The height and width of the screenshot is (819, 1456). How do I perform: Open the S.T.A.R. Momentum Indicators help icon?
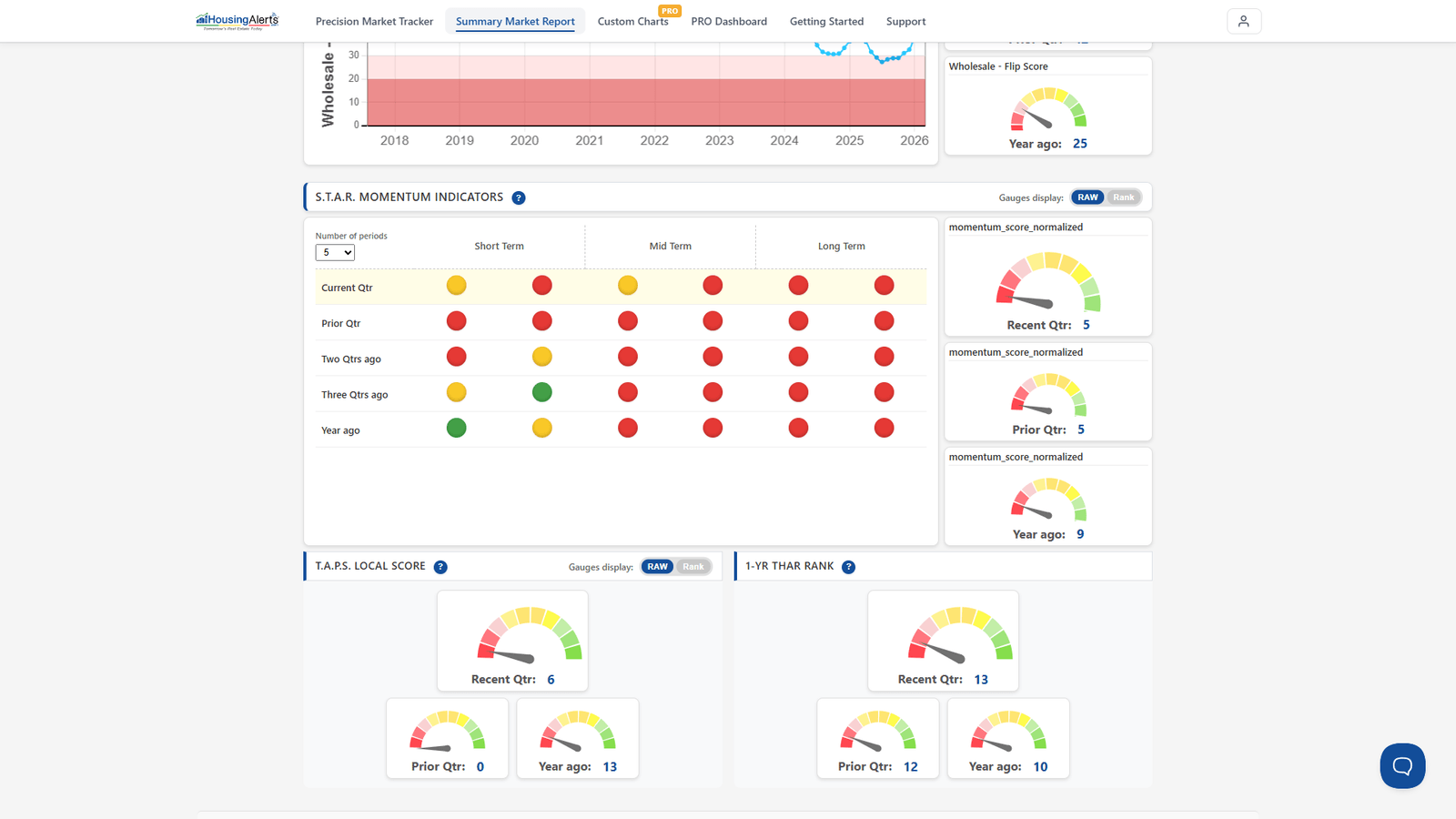click(519, 197)
